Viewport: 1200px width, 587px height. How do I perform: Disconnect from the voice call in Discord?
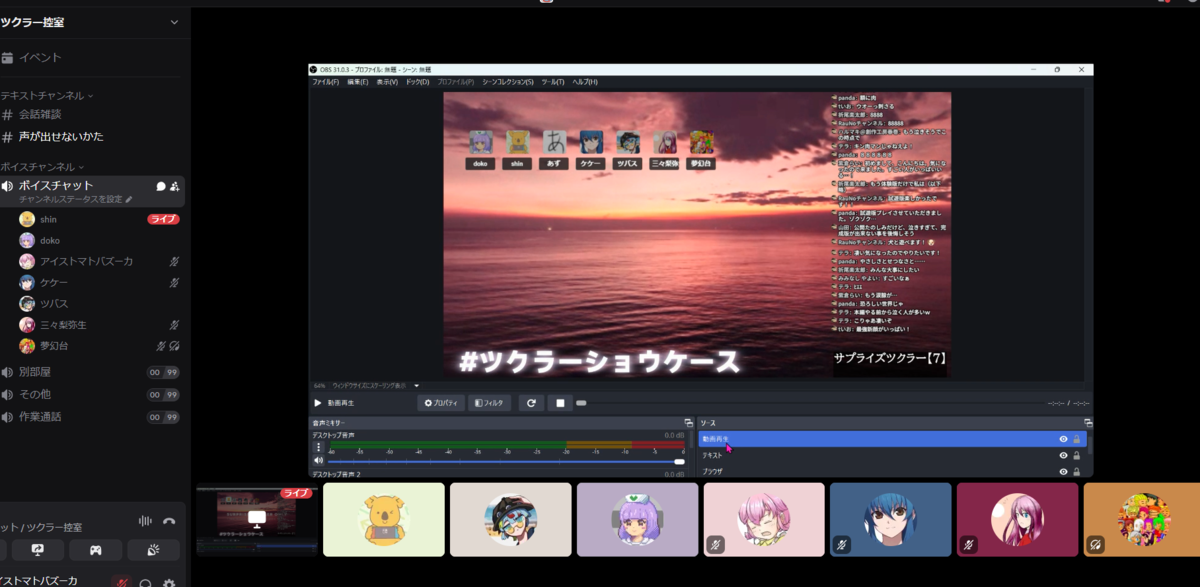169,521
